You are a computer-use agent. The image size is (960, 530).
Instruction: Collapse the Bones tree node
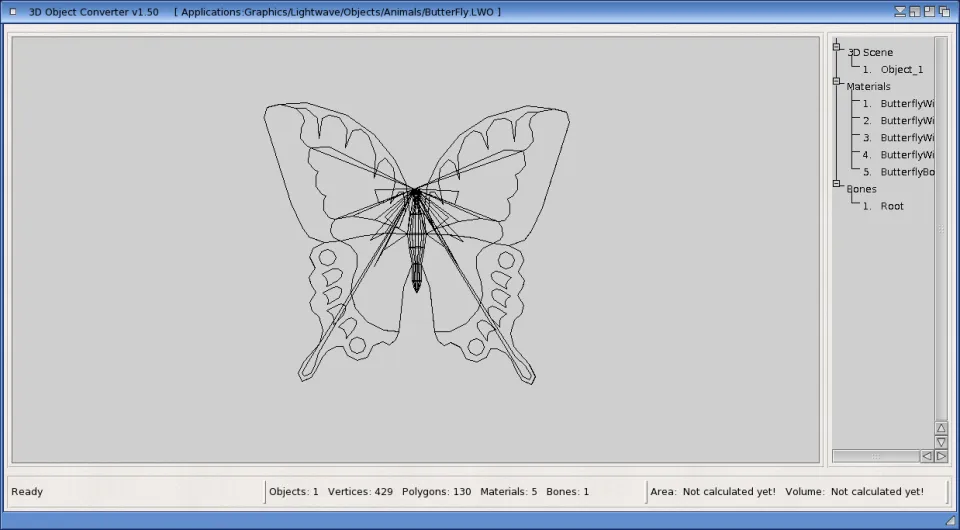[837, 184]
